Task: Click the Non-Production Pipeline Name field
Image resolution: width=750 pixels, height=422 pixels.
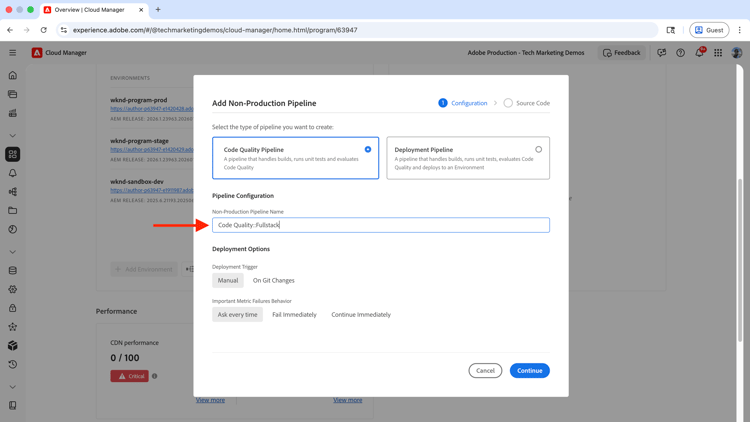Action: (381, 225)
